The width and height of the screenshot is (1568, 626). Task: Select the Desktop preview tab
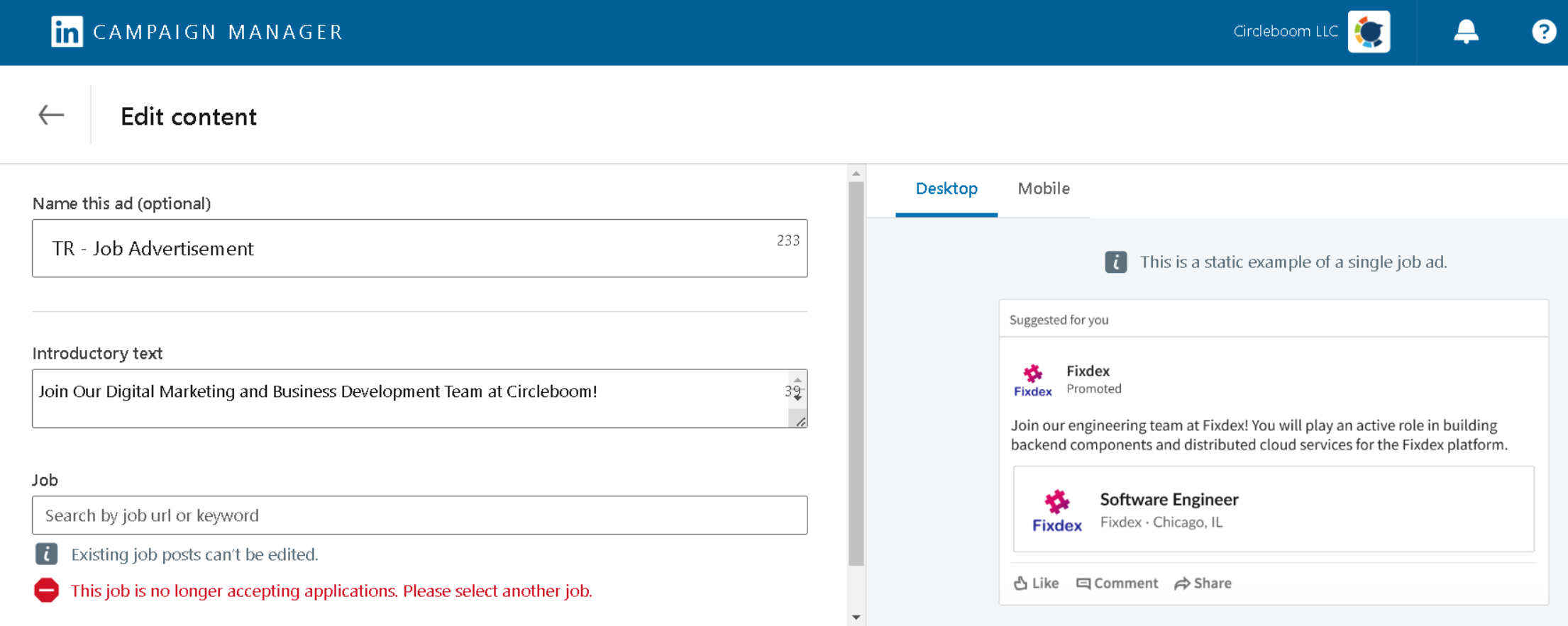[946, 189]
